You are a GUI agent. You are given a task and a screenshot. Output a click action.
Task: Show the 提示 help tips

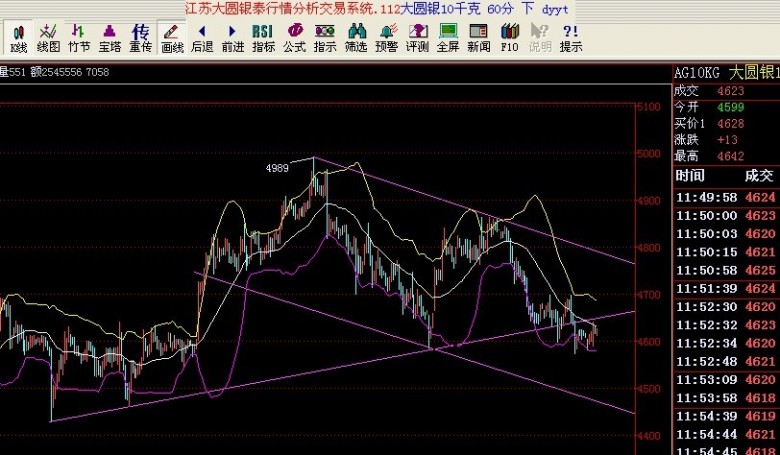[571, 38]
